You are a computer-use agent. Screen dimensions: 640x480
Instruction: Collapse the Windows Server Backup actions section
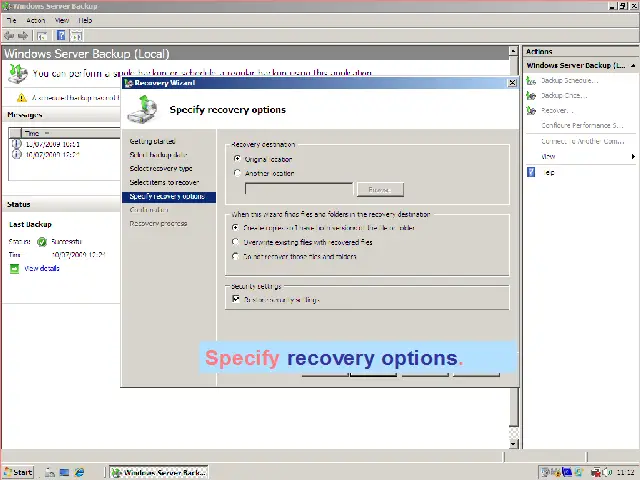tap(633, 65)
